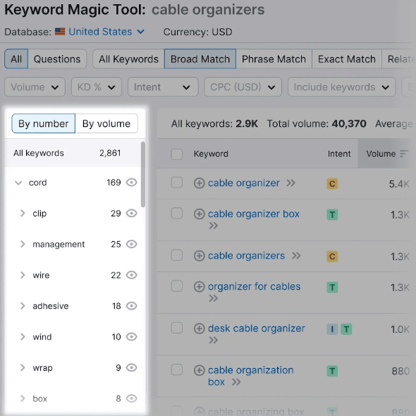Expand the wind keyword group
Viewport: 416px width, 416px height.
pos(22,337)
